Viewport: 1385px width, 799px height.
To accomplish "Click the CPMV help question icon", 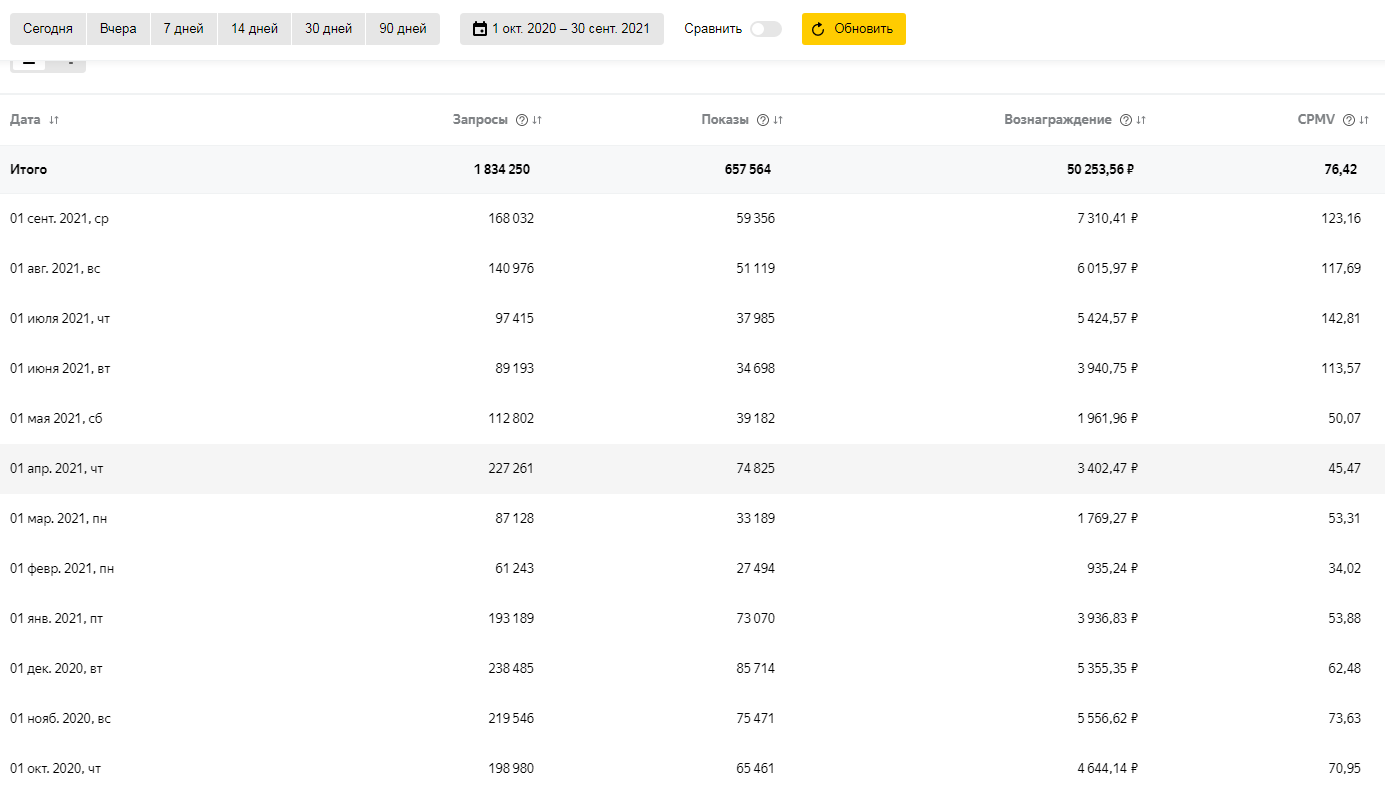I will (x=1349, y=120).
